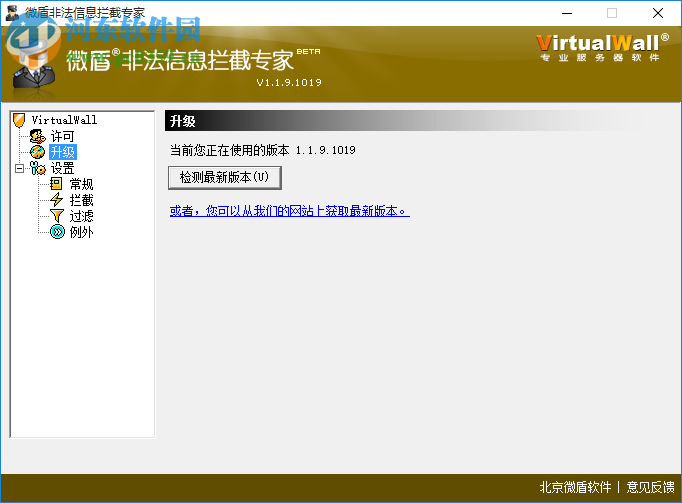Open the 过滤 filter settings
The width and height of the screenshot is (682, 503).
pyautogui.click(x=81, y=216)
